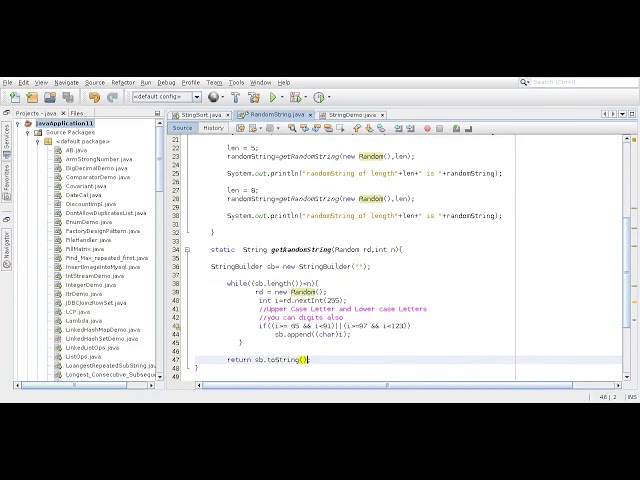Click the Find Selection magnifier icon
The height and width of the screenshot is (480, 640).
point(292,129)
